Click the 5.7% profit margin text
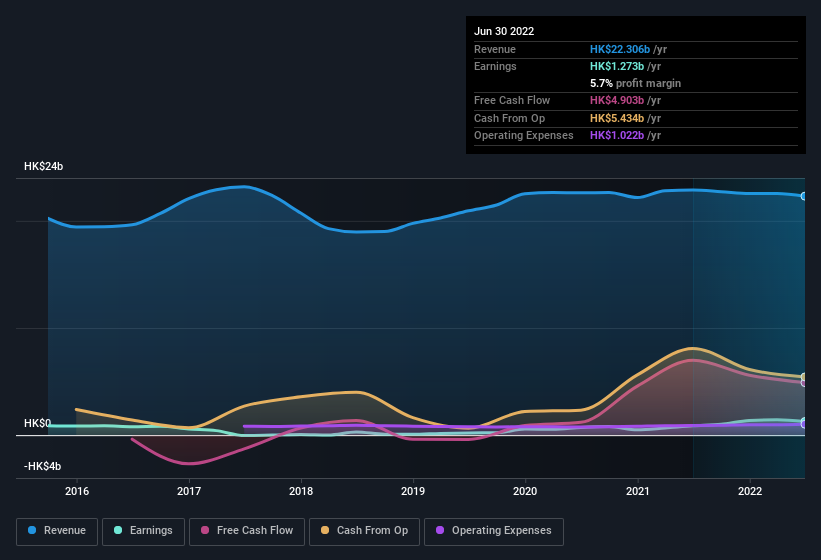Screen dimensions: 821x560 (636, 83)
